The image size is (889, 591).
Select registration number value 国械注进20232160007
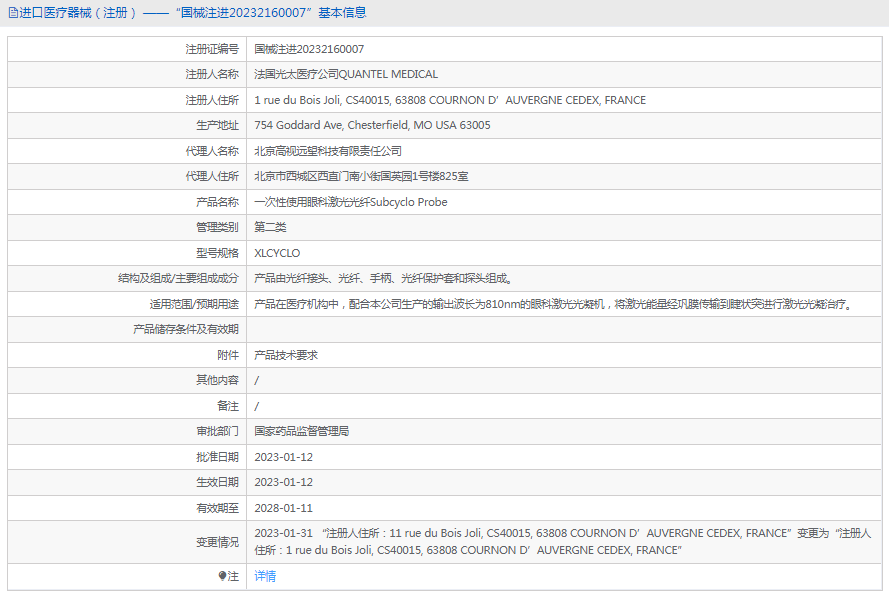click(309, 49)
